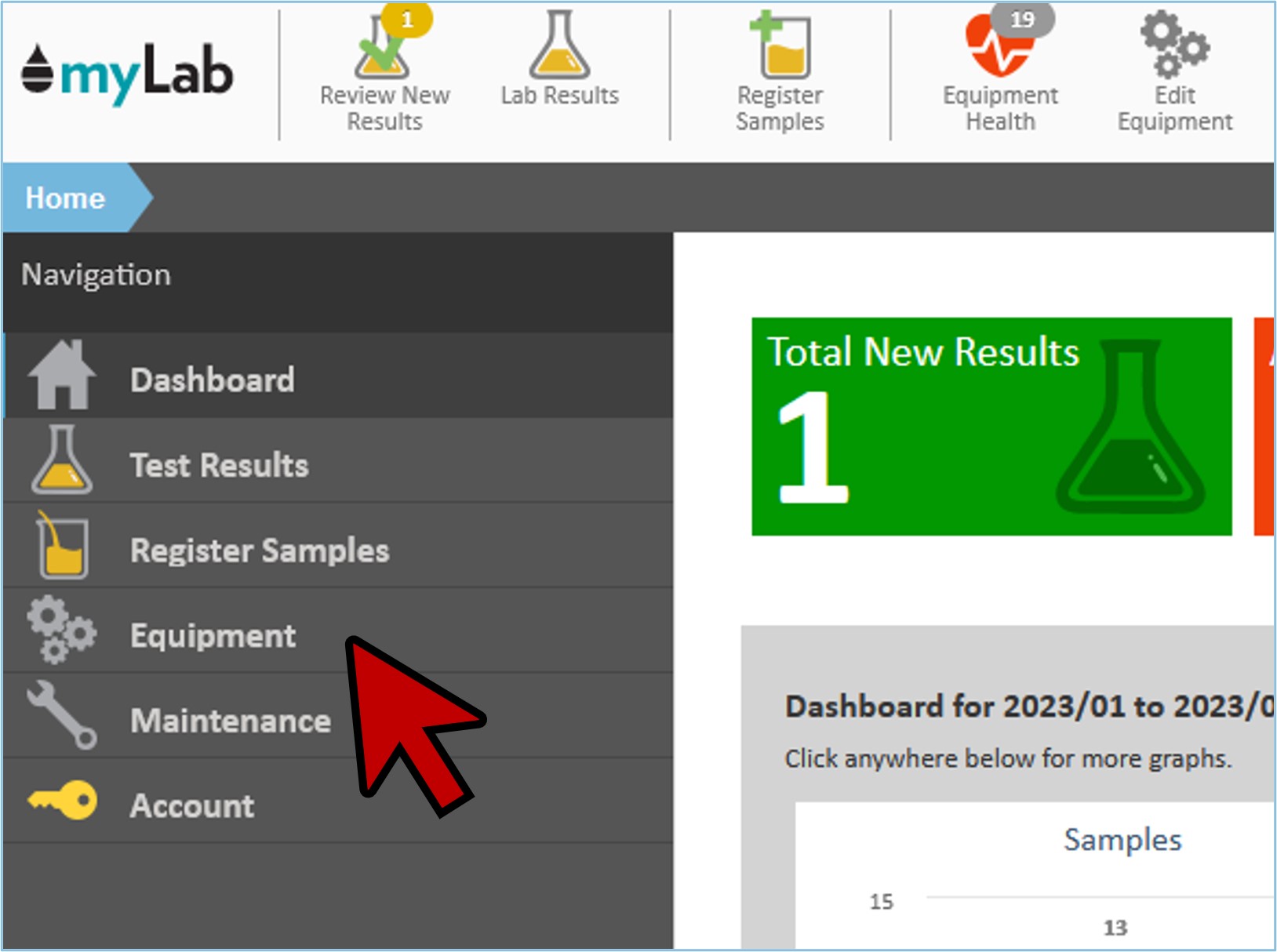Click the Edit Equipment gears icon

[1173, 45]
